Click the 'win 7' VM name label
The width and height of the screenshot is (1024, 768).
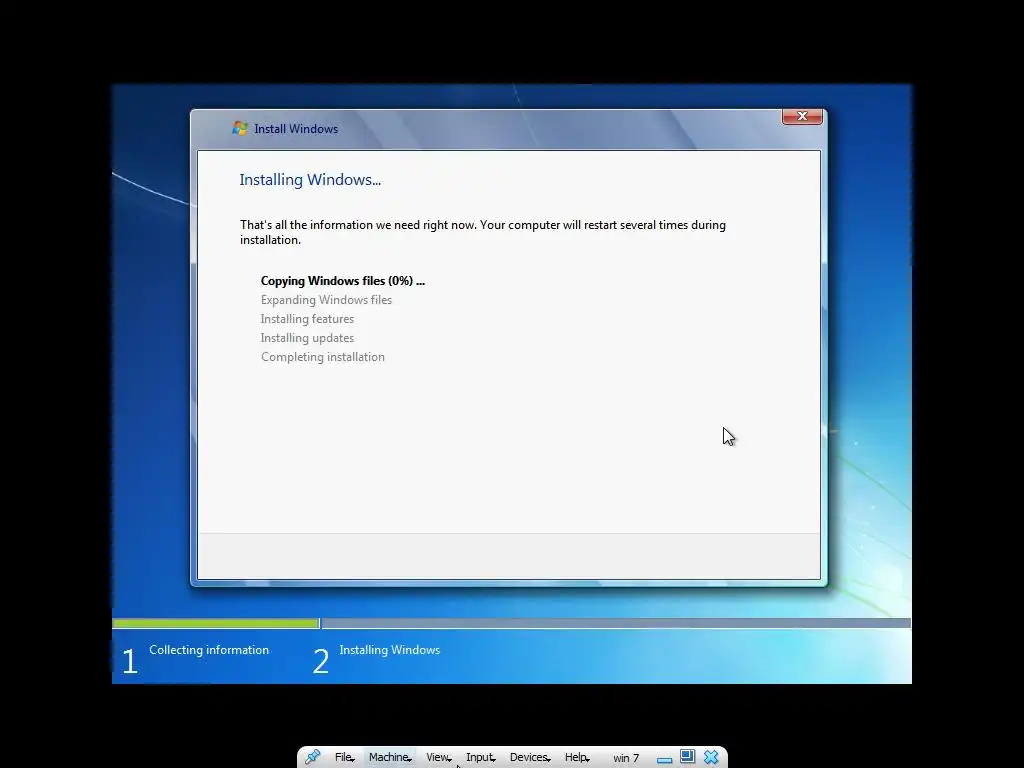tap(626, 758)
